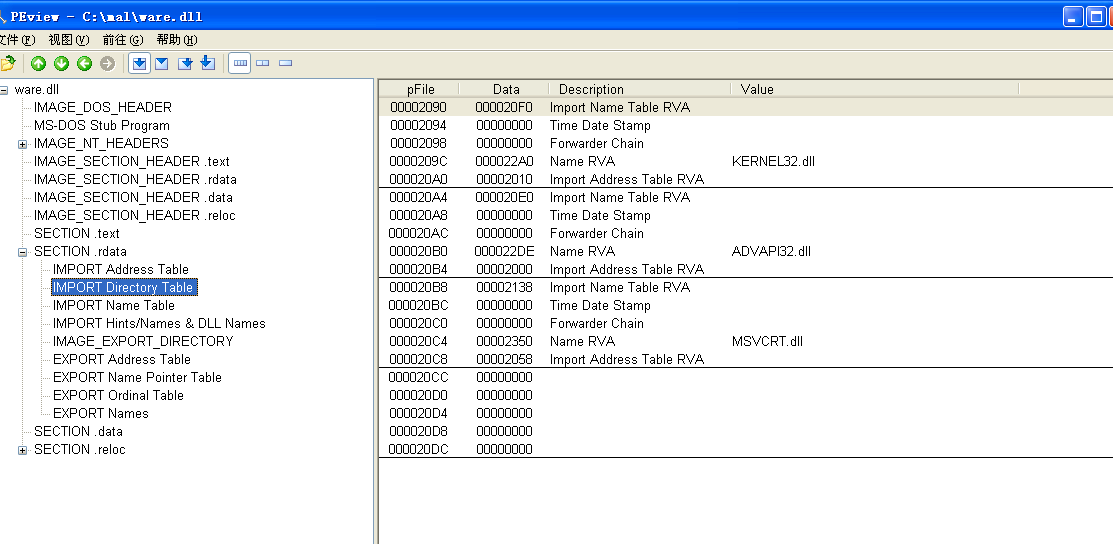Image resolution: width=1113 pixels, height=544 pixels.
Task: Click the green down arrow toolbar icon
Action: pyautogui.click(x=62, y=64)
